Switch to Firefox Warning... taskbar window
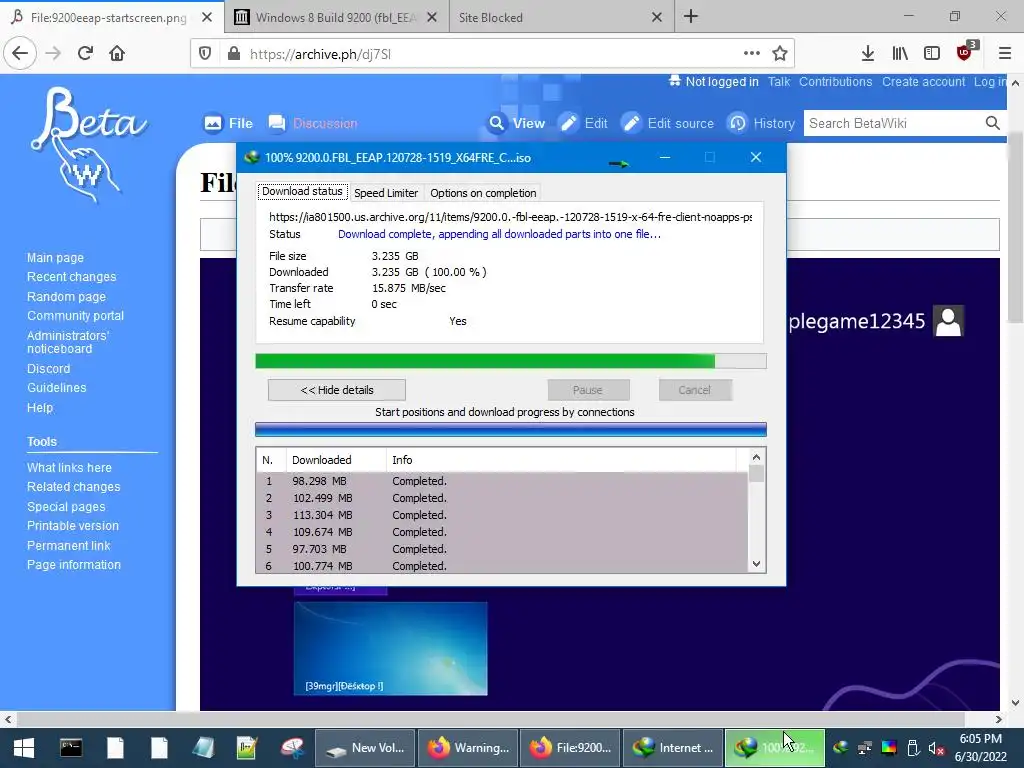Screen dimensions: 1024x768 click(x=468, y=748)
